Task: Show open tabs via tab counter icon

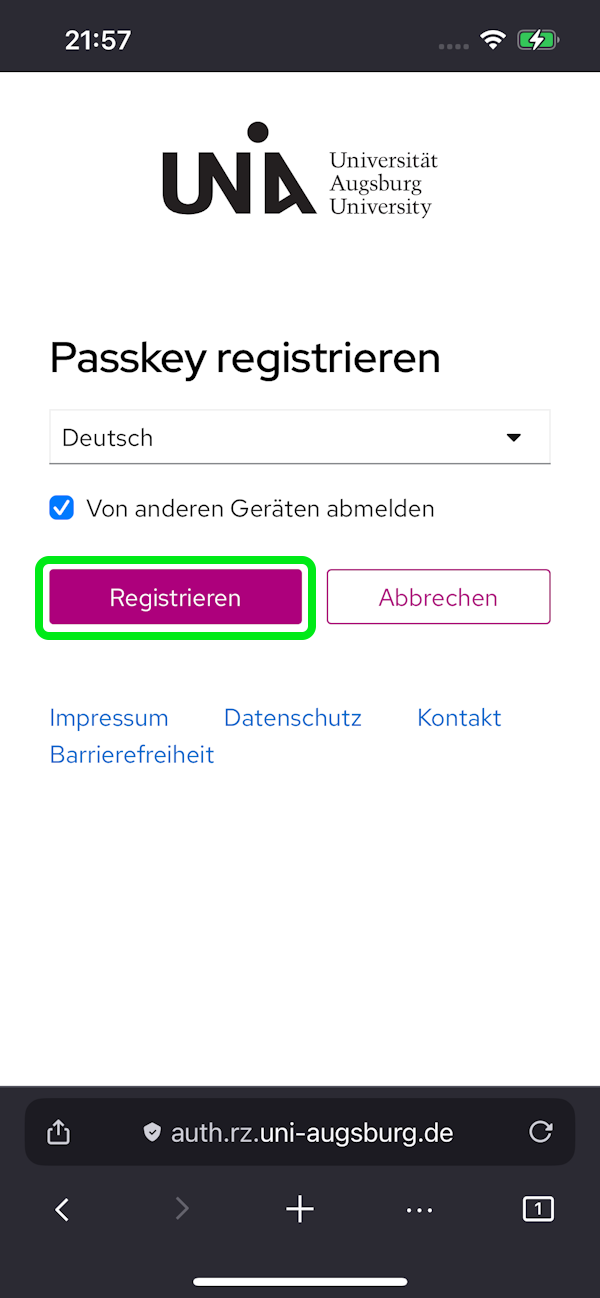Action: coord(538,1210)
